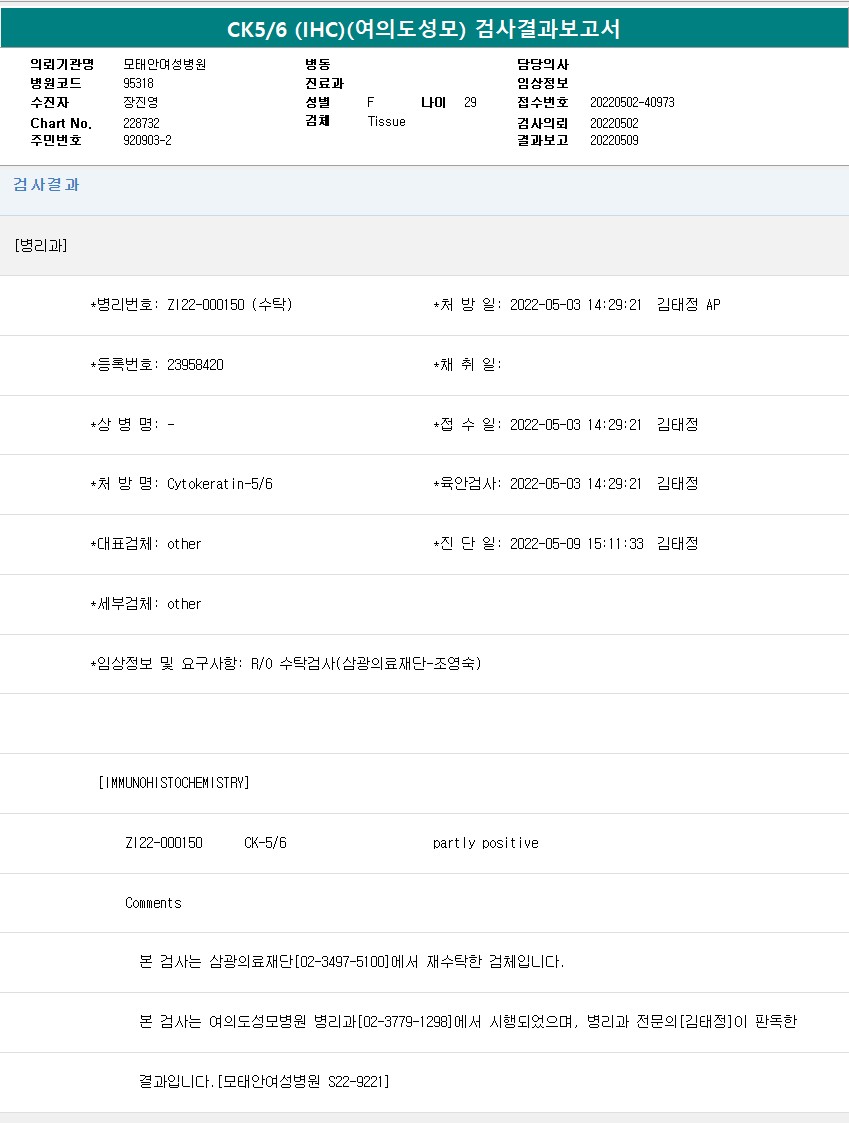Click the report title CK5/6 (IHC) 검사결과보고서
The image size is (849, 1123).
423,29
